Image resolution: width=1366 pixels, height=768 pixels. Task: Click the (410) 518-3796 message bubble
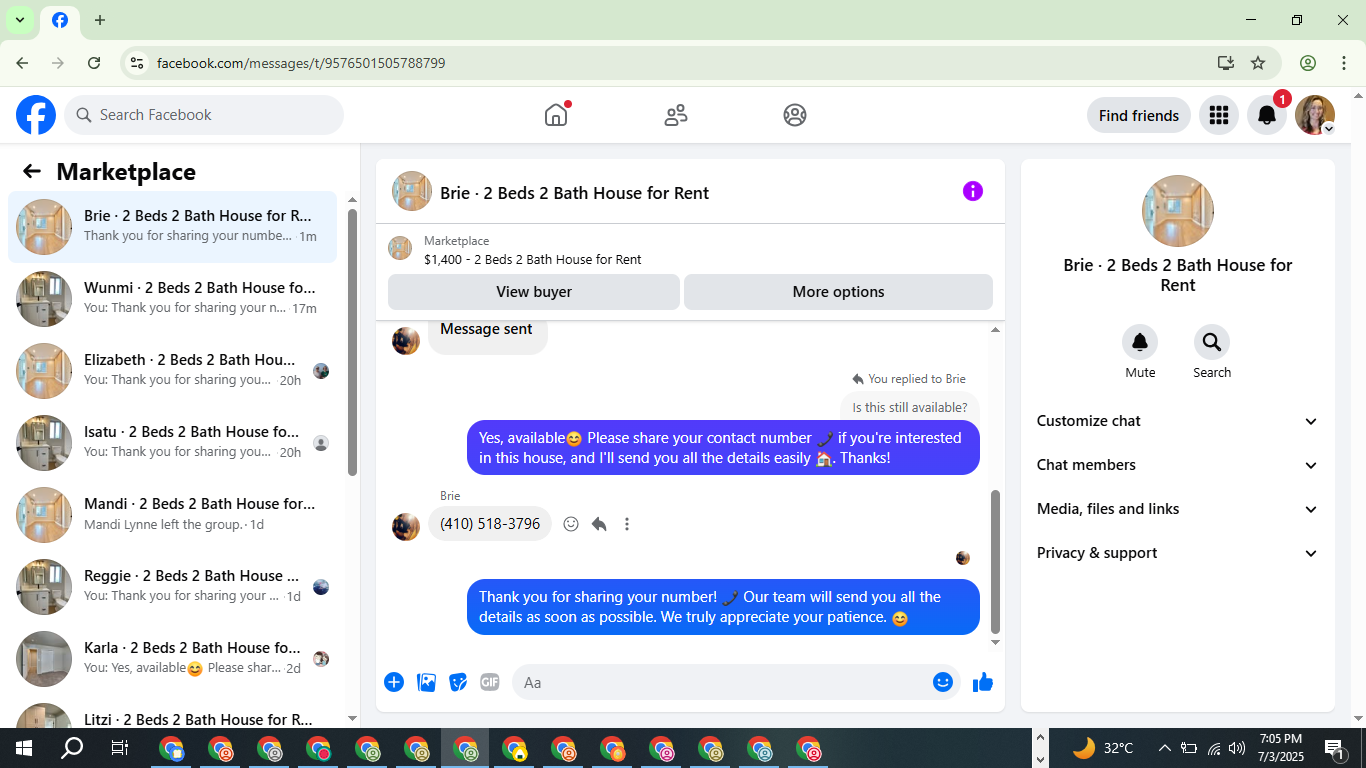pyautogui.click(x=490, y=524)
